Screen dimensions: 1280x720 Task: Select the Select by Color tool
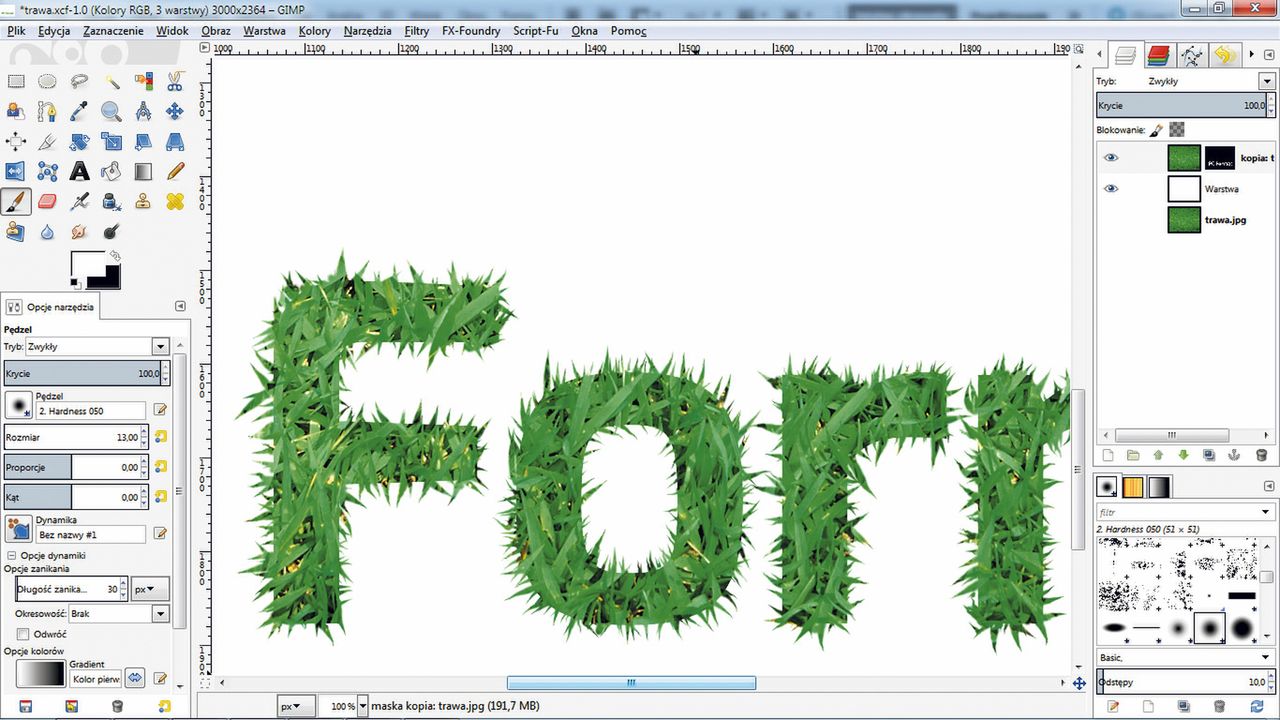coord(143,82)
